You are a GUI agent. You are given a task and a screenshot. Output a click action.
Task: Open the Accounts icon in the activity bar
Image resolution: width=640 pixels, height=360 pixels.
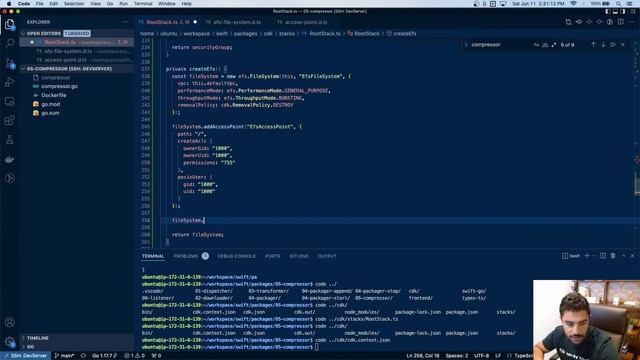click(10, 322)
